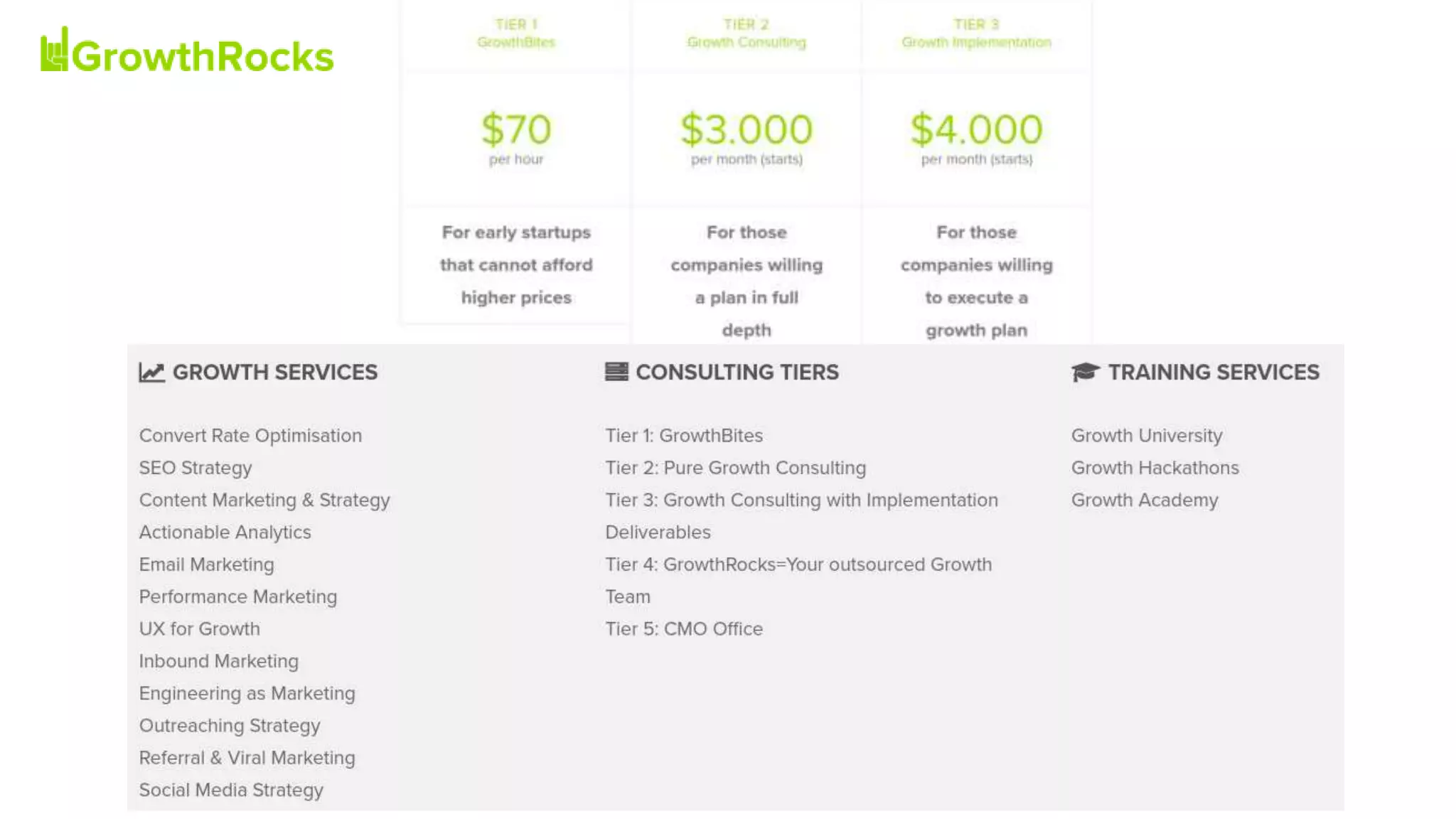Image resolution: width=1456 pixels, height=819 pixels.
Task: Open the Convert Rate Optimisation link
Action: tap(250, 436)
